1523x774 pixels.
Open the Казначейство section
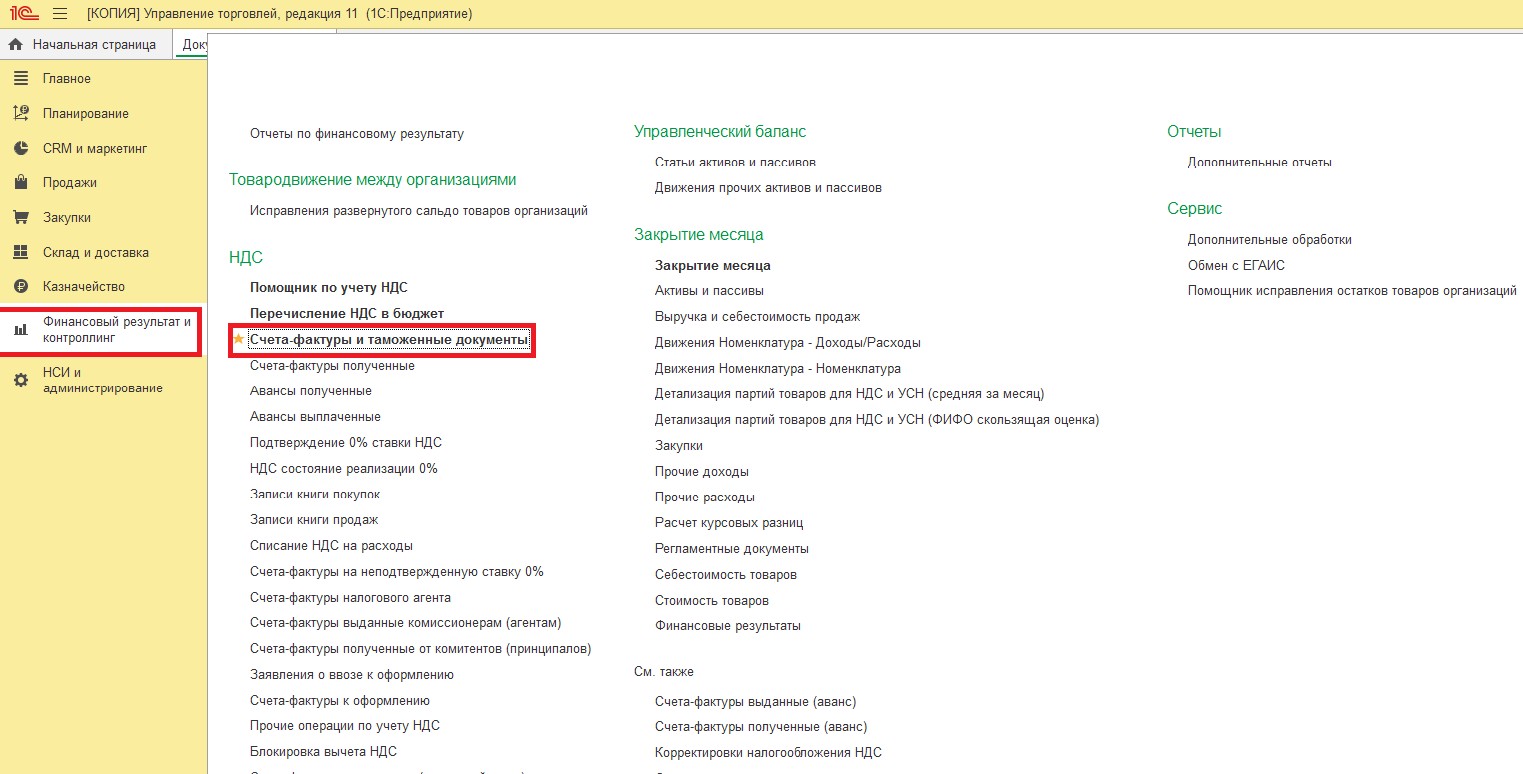coord(84,286)
